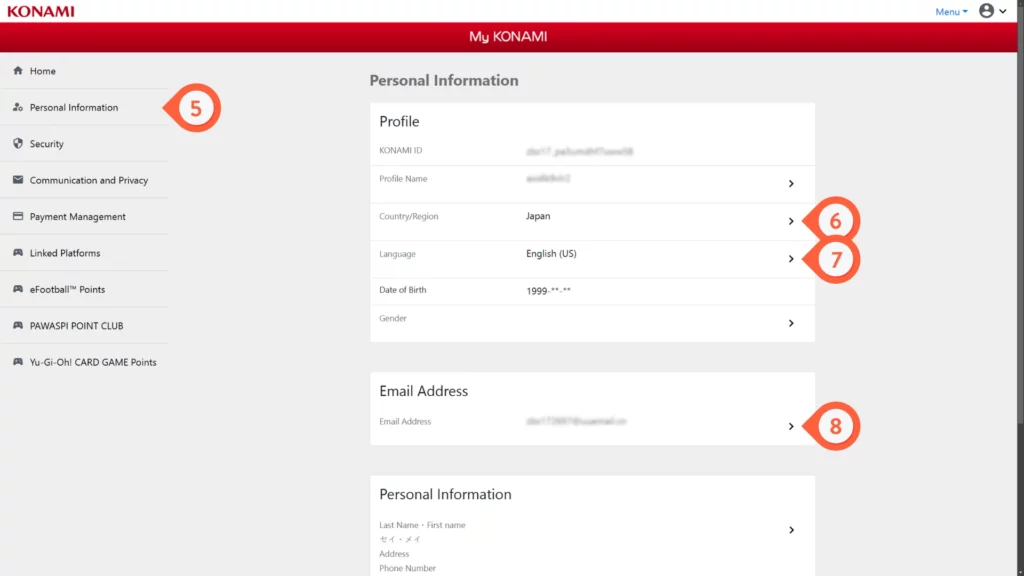The image size is (1024, 576).
Task: Expand the Gender row chevron
Action: (x=791, y=323)
